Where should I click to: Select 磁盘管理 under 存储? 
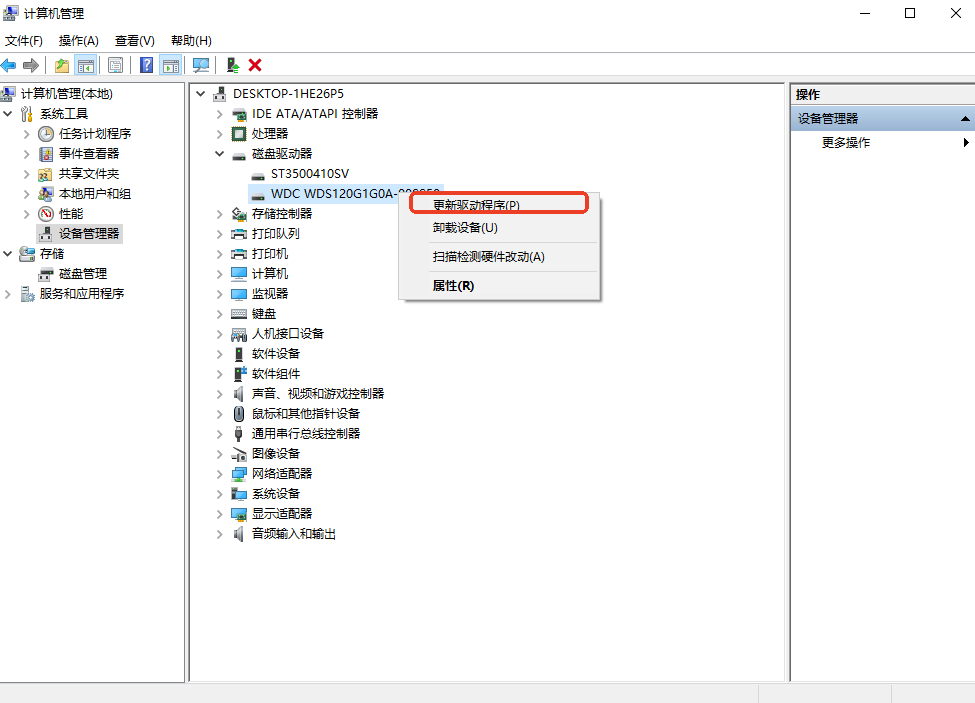tap(82, 274)
